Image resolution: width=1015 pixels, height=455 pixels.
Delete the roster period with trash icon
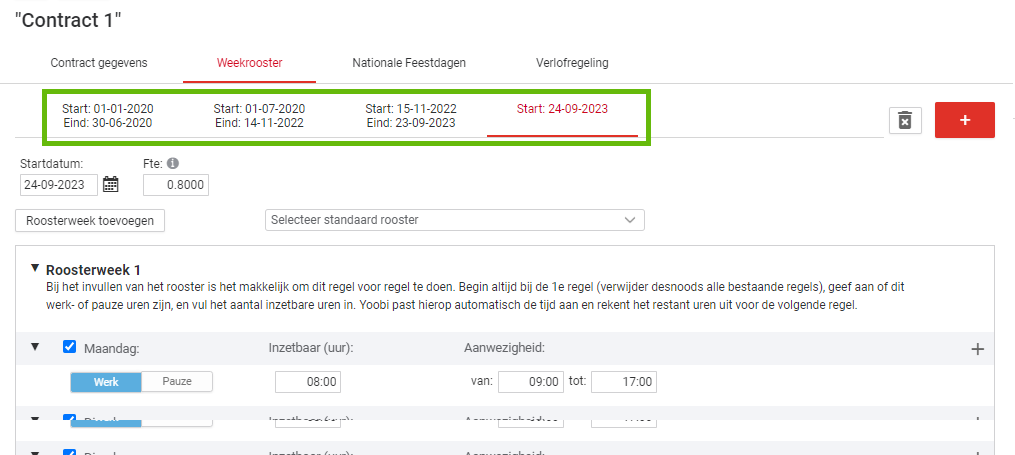click(905, 120)
